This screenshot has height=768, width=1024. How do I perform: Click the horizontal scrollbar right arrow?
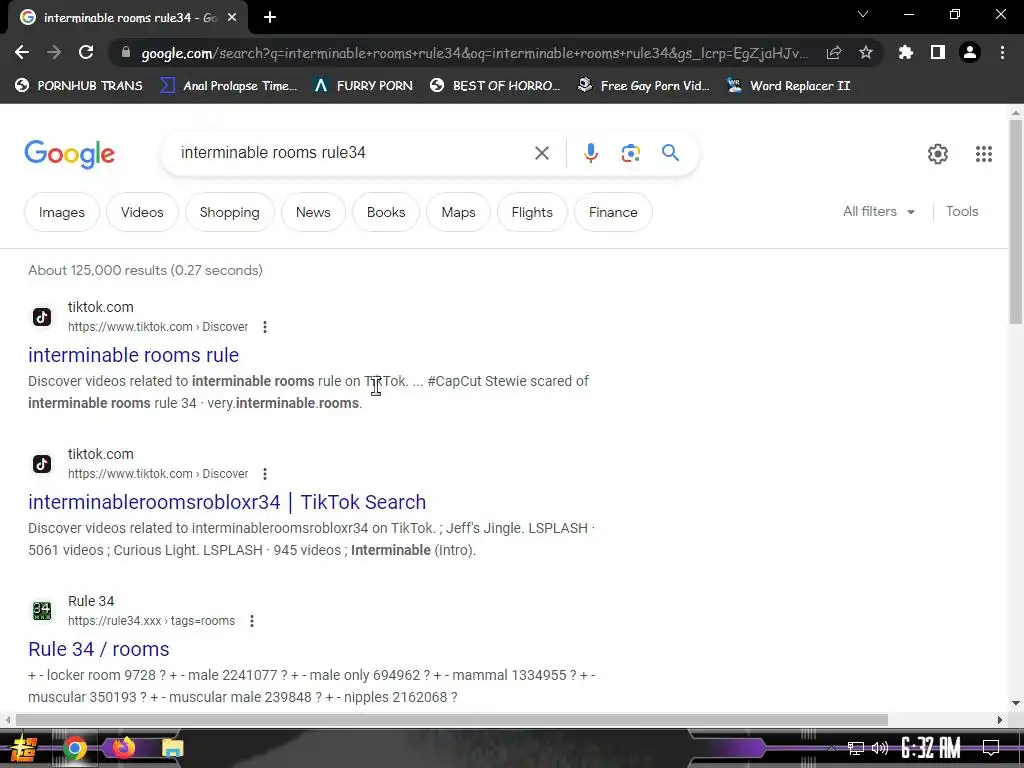click(x=1000, y=720)
